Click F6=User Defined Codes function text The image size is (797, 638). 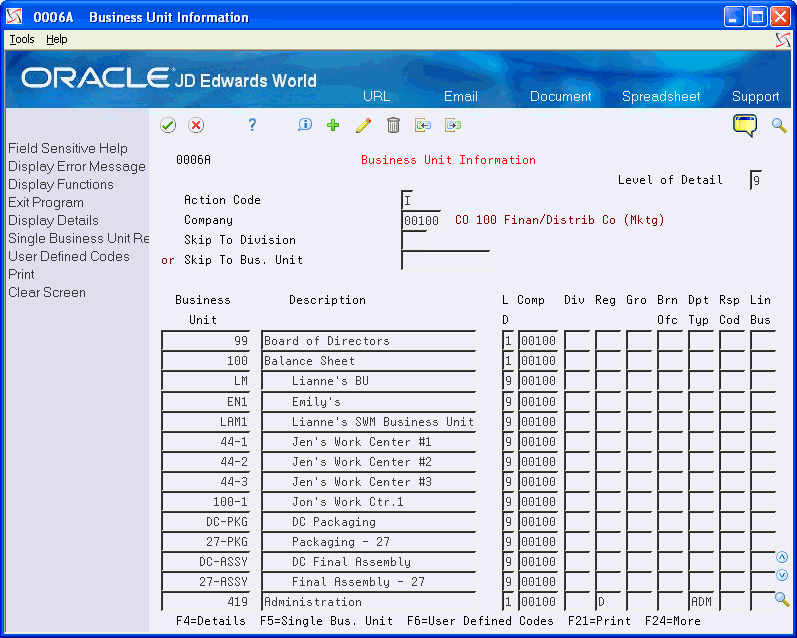point(480,621)
